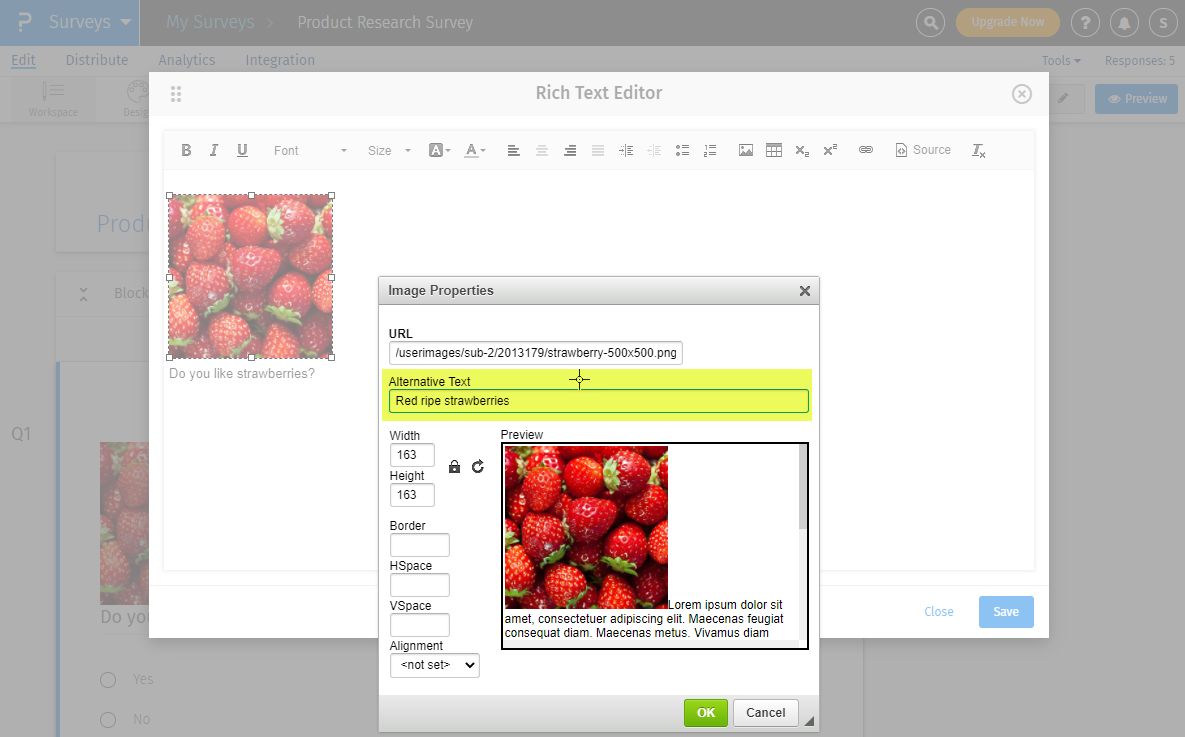Open the notifications bell

click(1125, 23)
